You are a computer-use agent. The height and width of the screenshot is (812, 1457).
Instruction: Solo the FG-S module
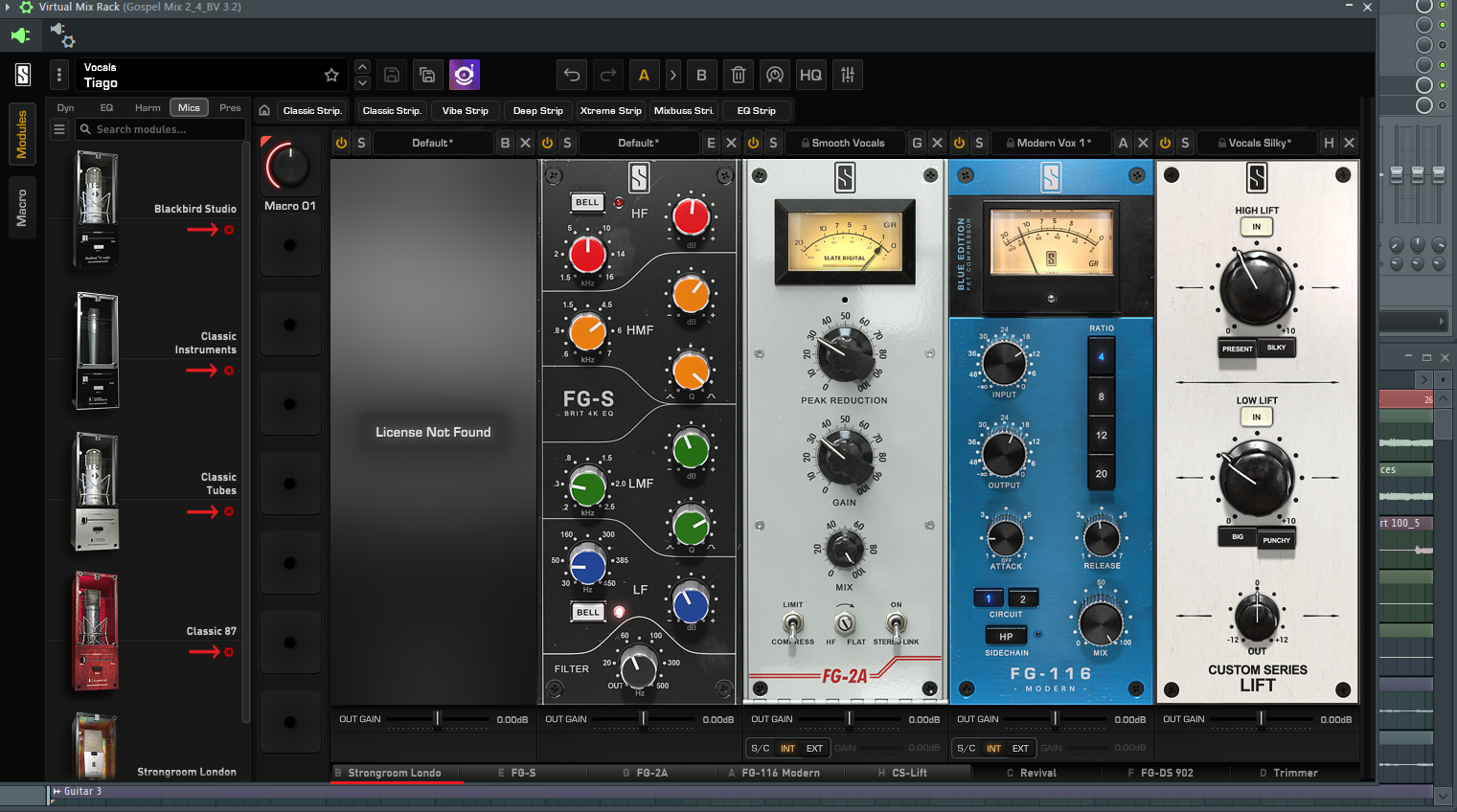click(567, 143)
